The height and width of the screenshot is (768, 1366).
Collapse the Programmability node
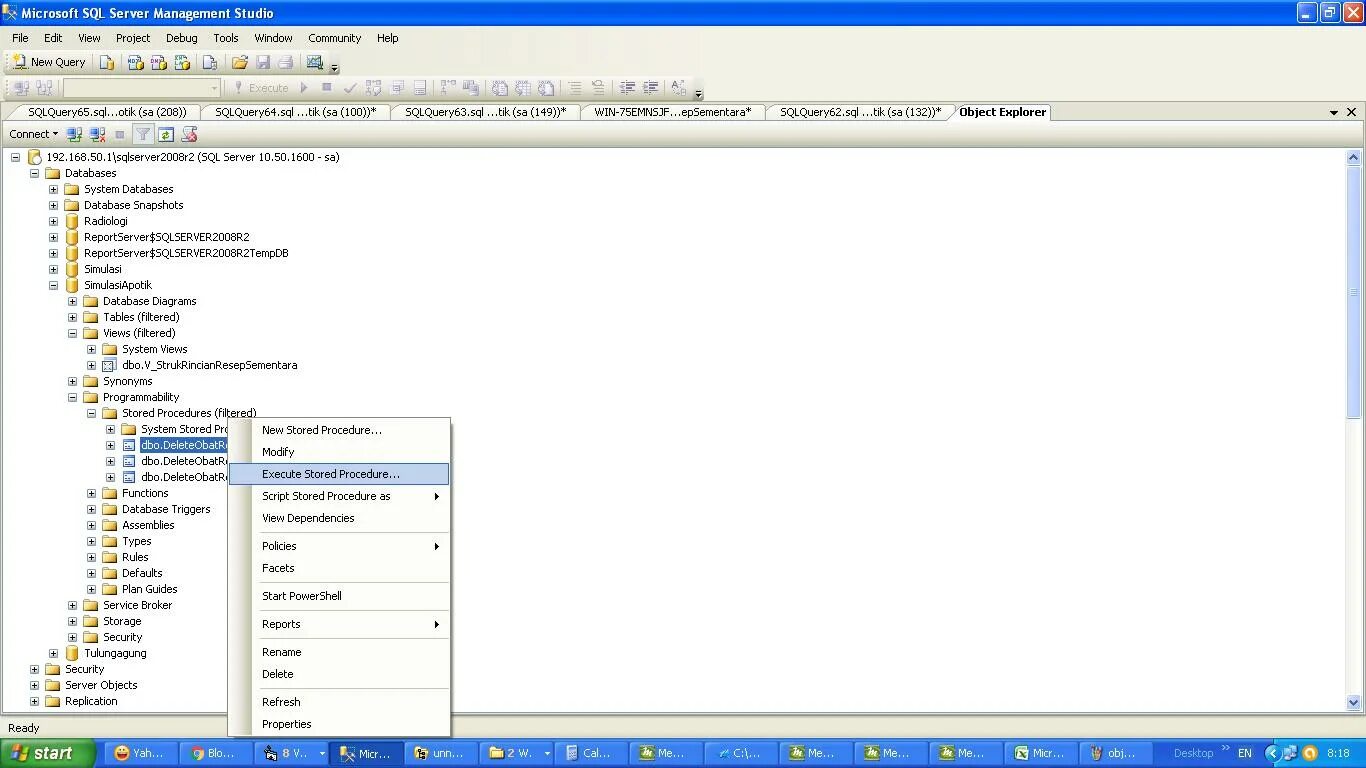(x=73, y=397)
